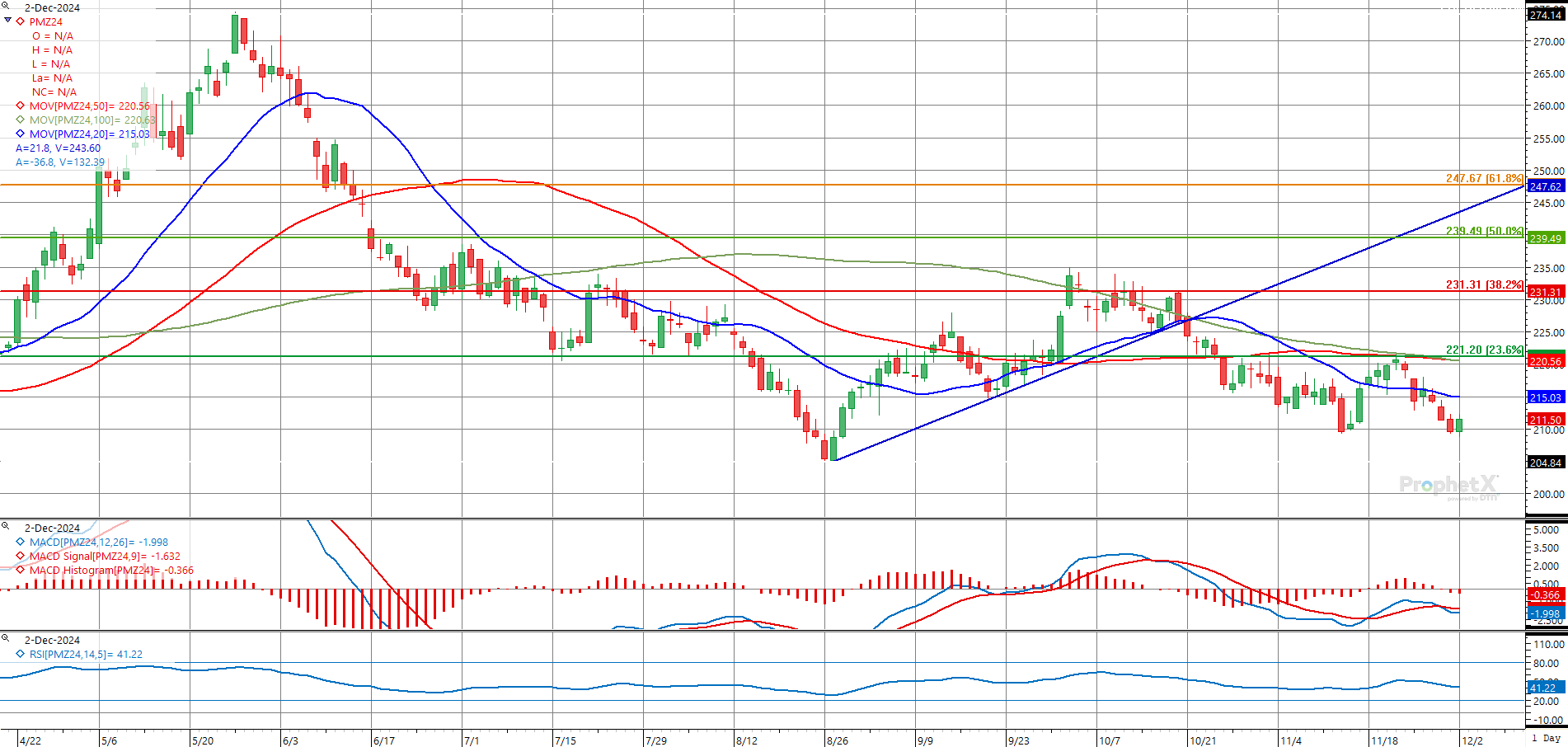This screenshot has width=1568, height=747.
Task: Click the 239.49 (50.0%) Fibonacci label
Action: tap(1484, 231)
